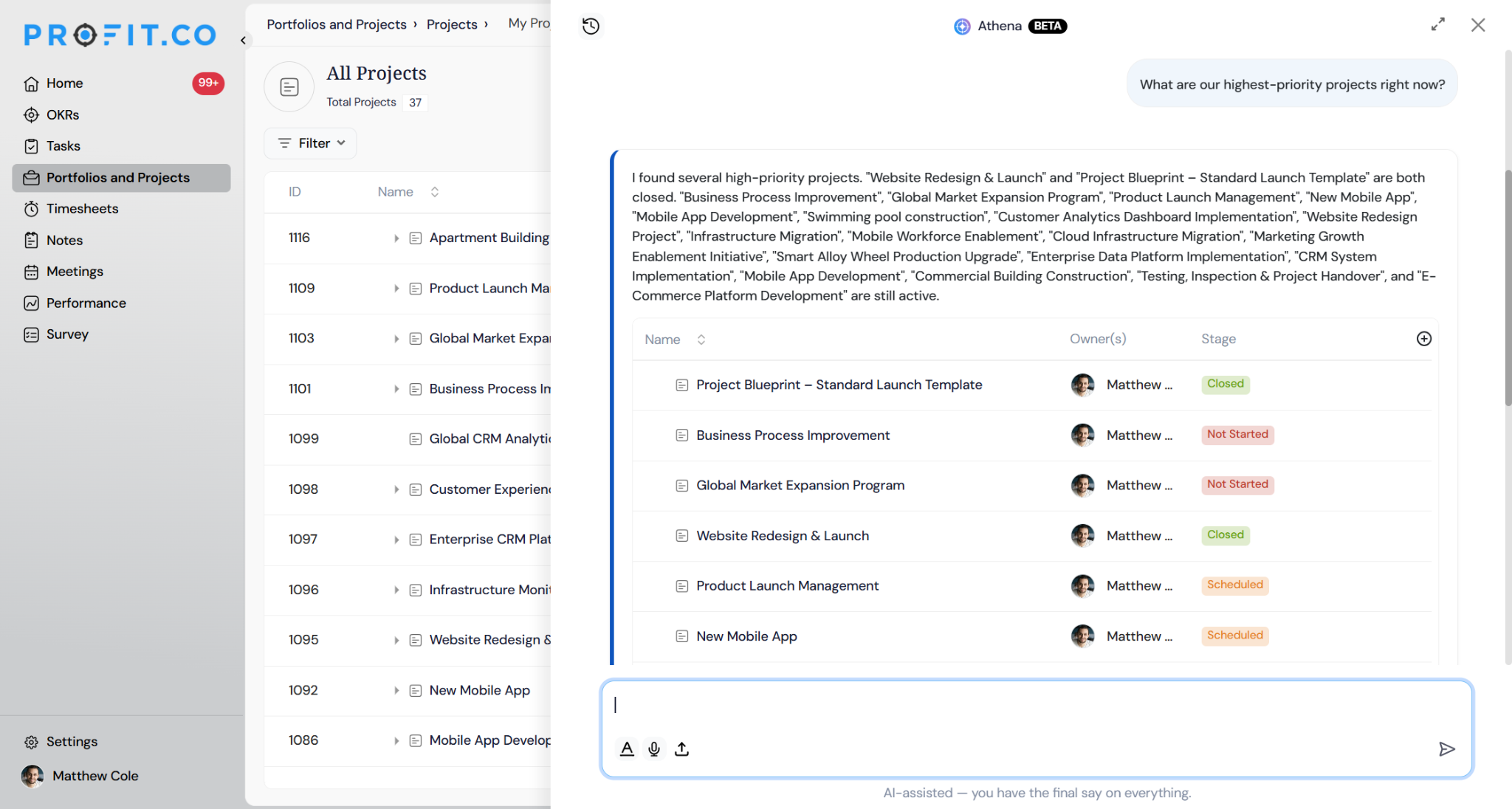1512x809 pixels.
Task: Open New Mobile App in Athena results
Action: click(746, 636)
